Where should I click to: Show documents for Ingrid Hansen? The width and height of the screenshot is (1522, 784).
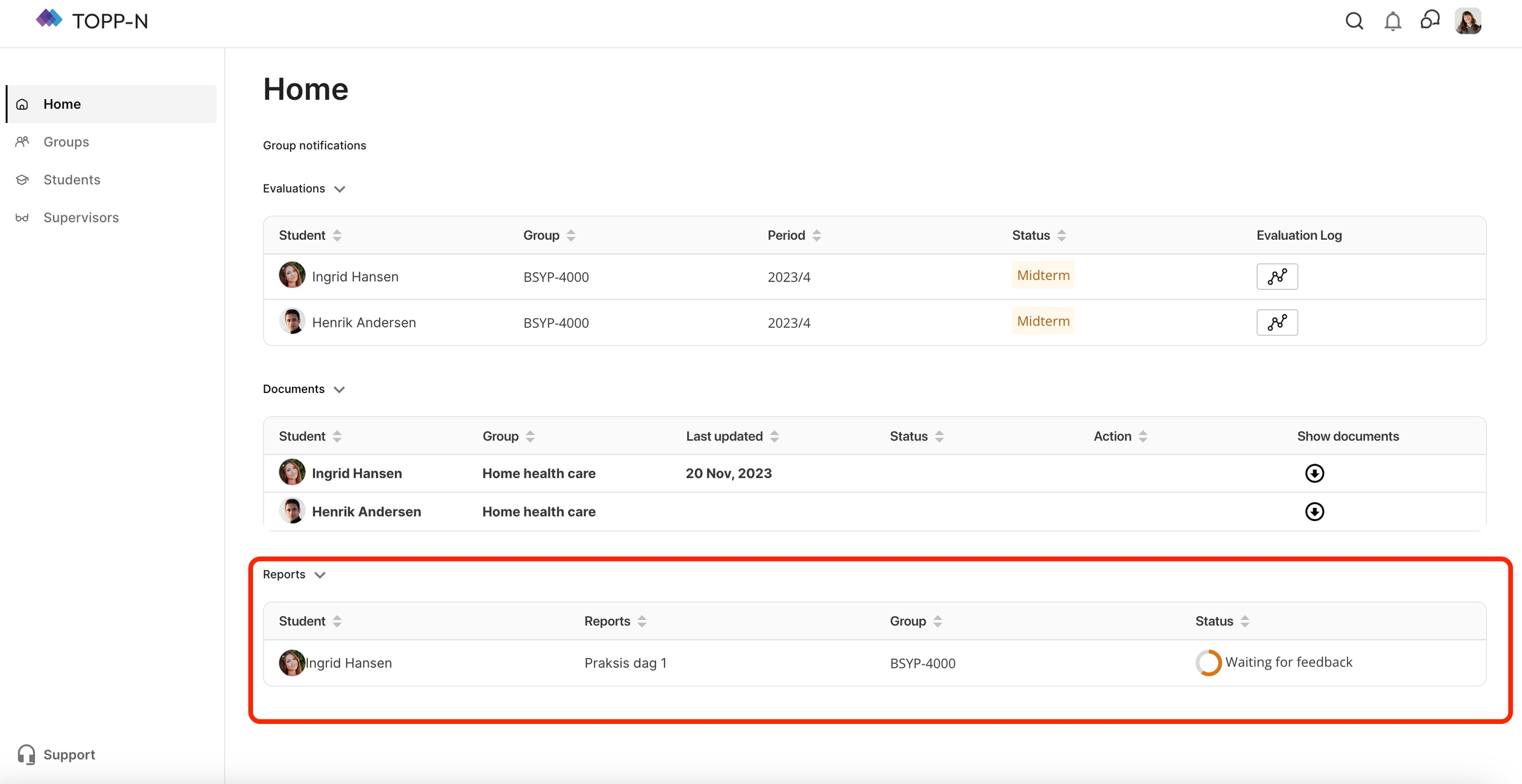coord(1314,473)
